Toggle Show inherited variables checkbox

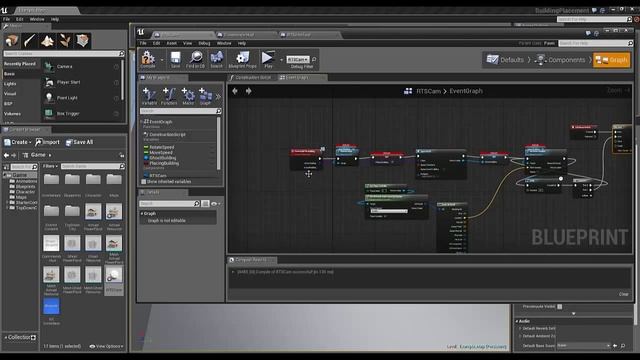click(144, 182)
